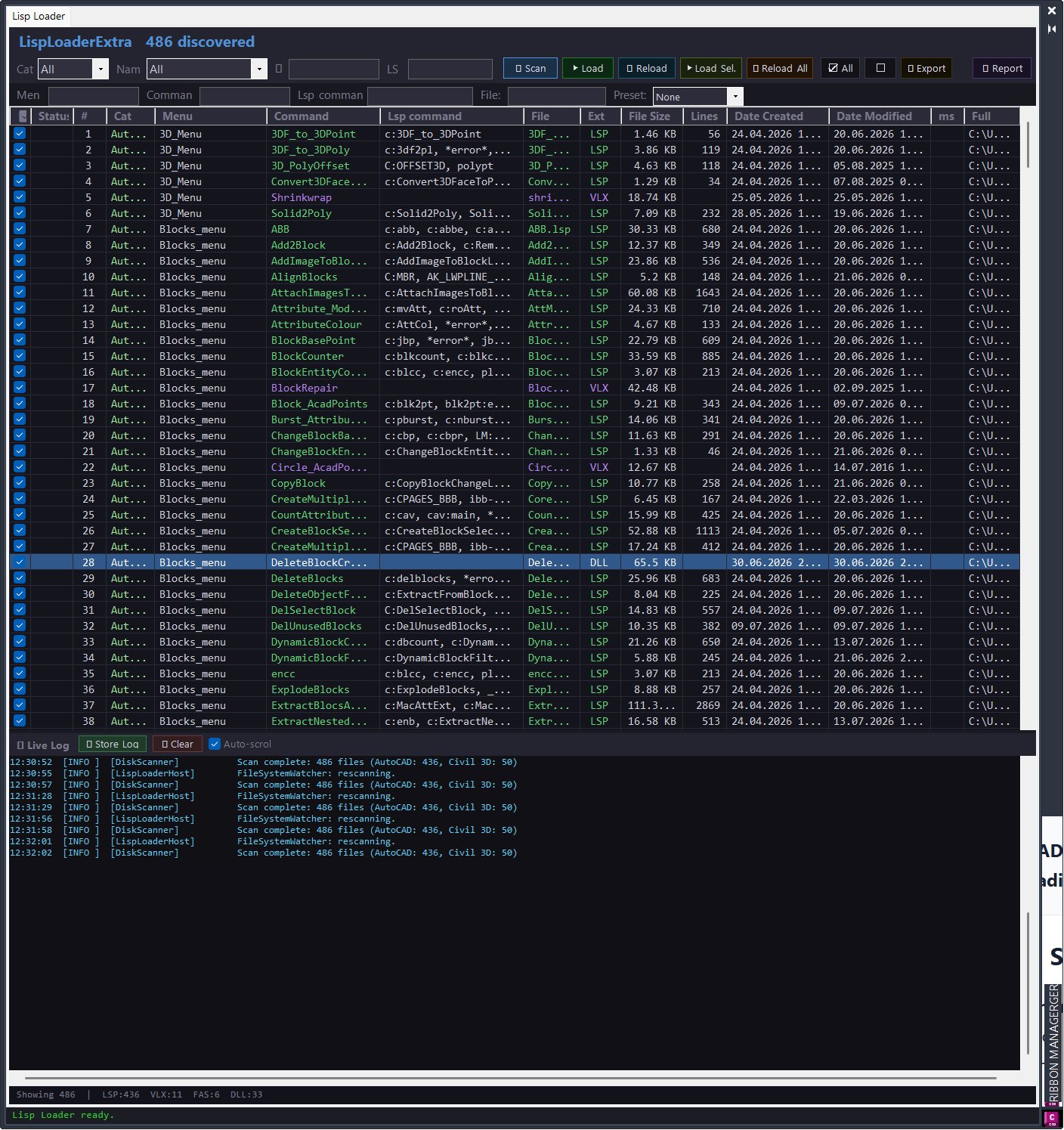Toggle checkbox for DeleteBlocks row 29

(x=20, y=577)
